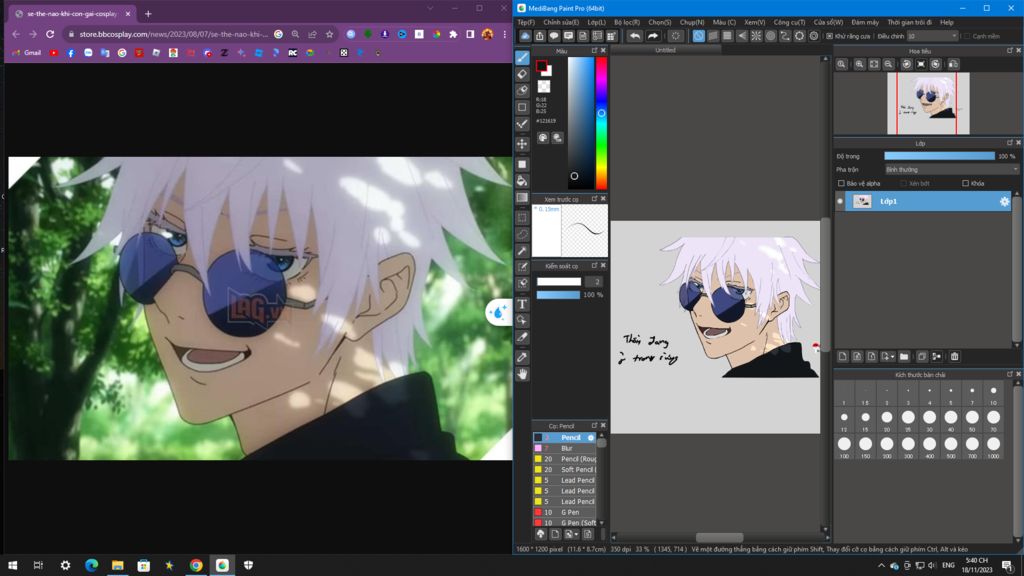Open File Explorer from the taskbar
This screenshot has height=576, width=1024.
[118, 565]
